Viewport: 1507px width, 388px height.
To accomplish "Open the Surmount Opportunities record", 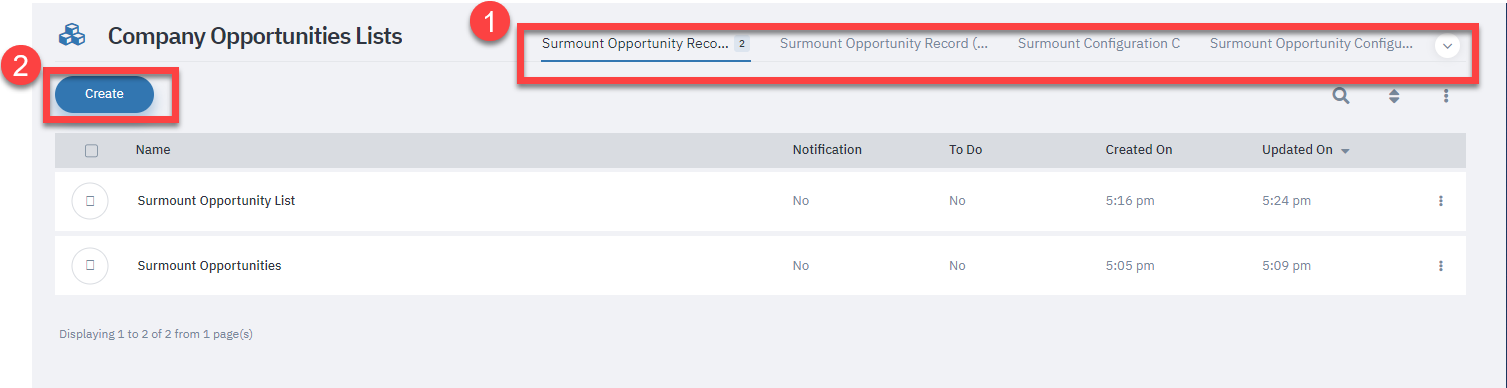I will 209,266.
